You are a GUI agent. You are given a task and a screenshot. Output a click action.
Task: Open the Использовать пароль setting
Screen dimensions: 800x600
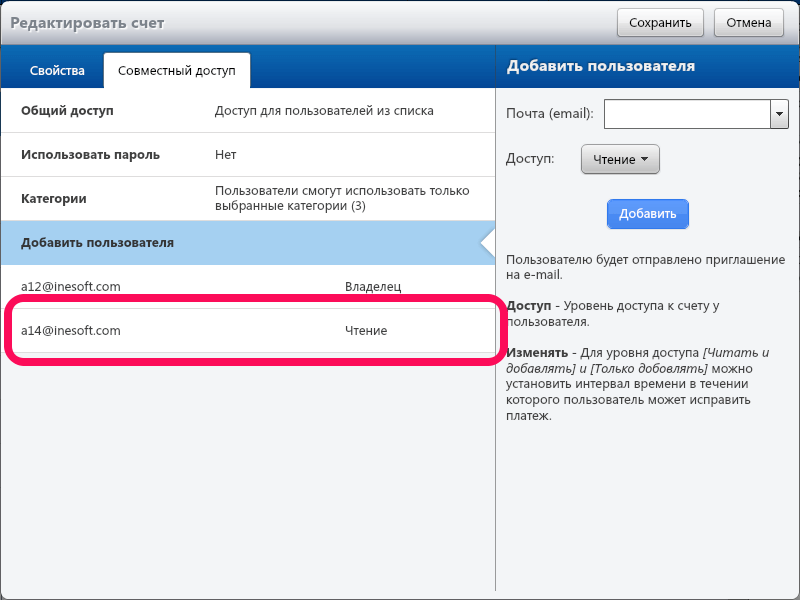pos(90,155)
